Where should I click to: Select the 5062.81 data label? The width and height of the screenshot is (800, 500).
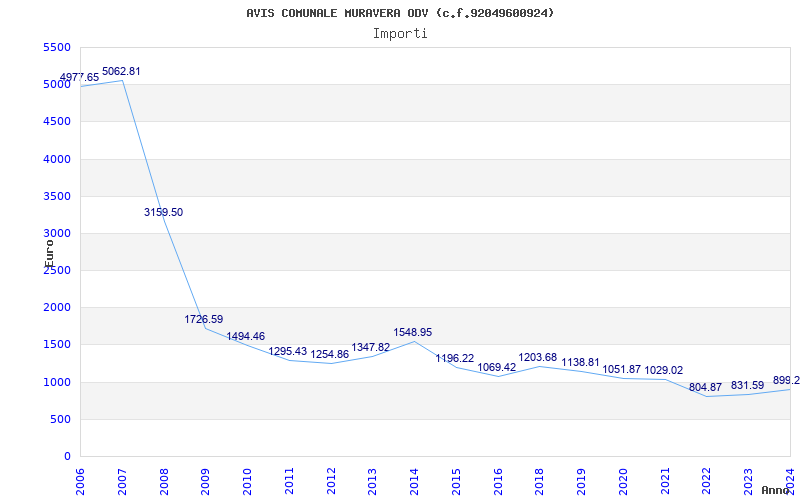point(121,71)
